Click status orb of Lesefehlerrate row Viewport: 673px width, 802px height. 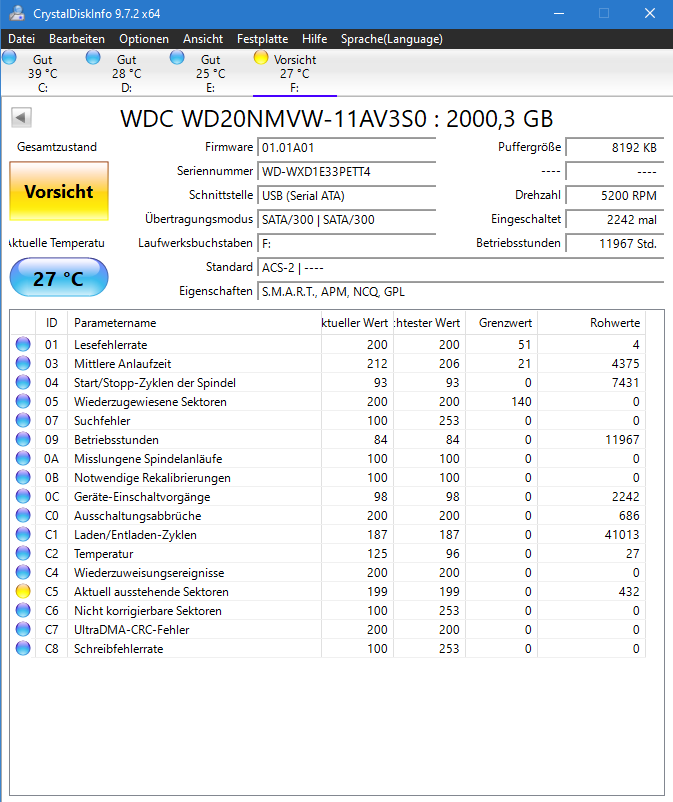23,344
